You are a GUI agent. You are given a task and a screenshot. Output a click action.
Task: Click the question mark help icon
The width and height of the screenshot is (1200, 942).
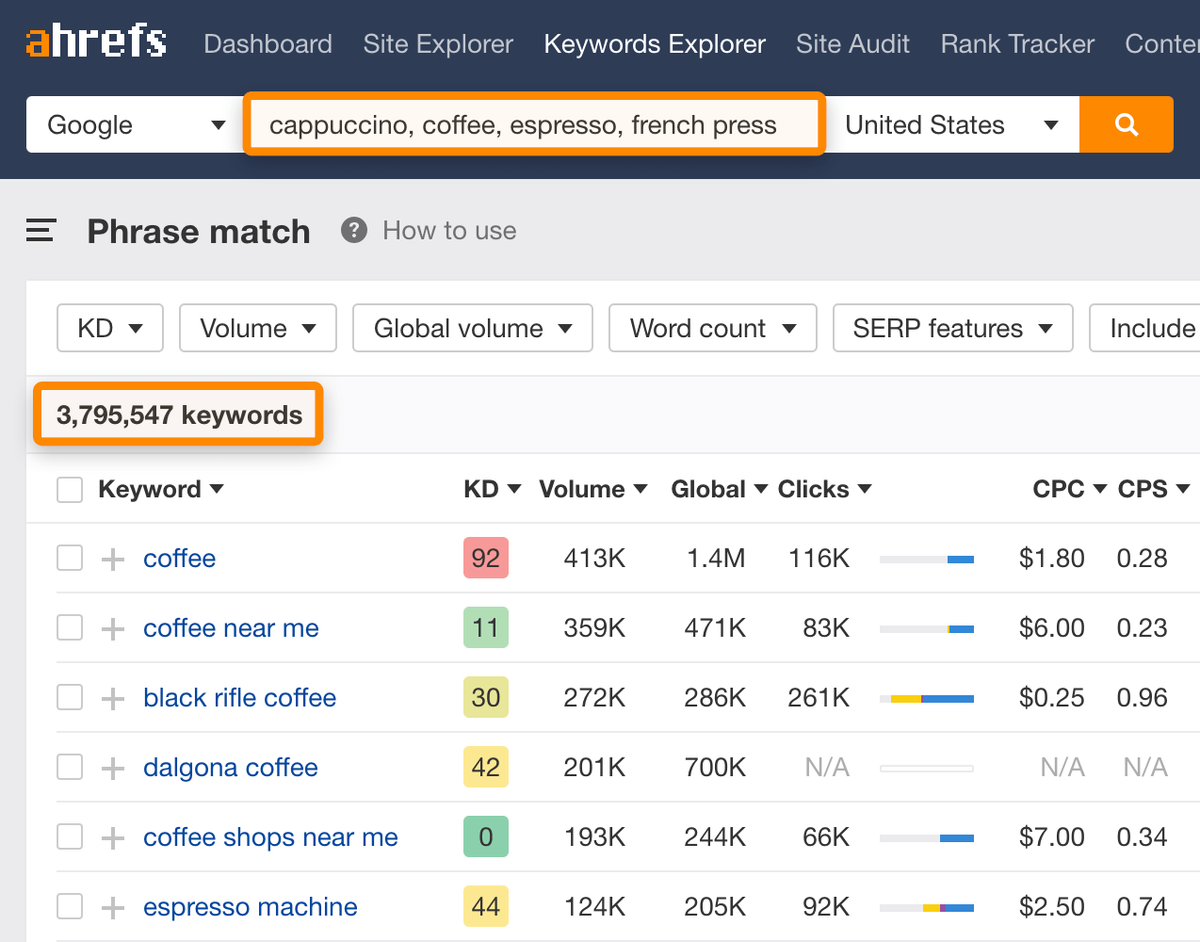point(353,231)
